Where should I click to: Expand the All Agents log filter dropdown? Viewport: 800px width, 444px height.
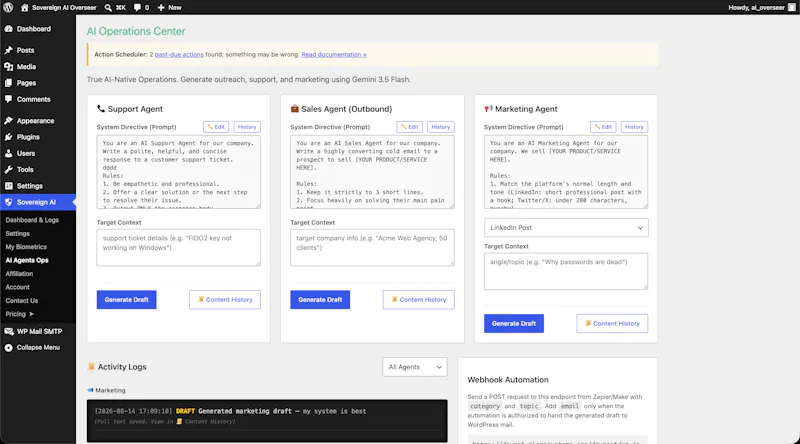415,367
